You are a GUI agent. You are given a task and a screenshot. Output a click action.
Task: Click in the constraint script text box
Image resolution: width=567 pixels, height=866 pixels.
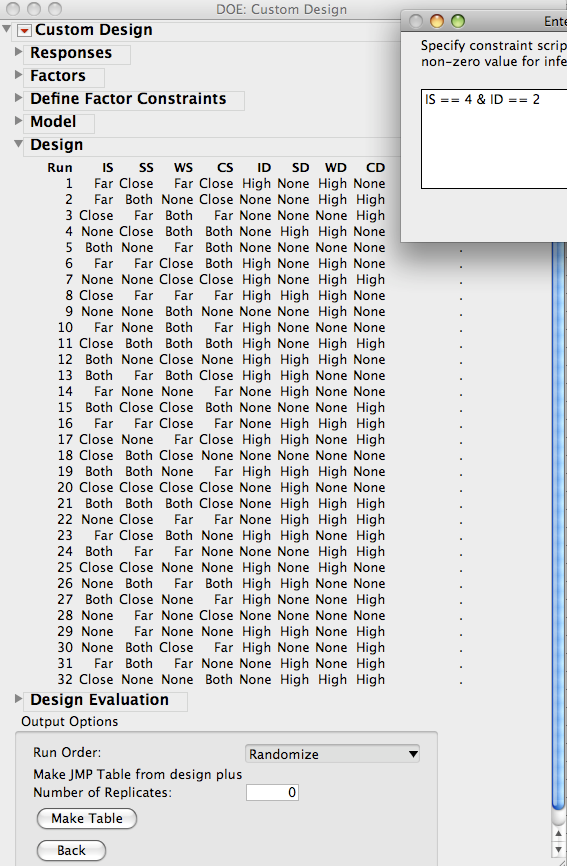pyautogui.click(x=494, y=139)
